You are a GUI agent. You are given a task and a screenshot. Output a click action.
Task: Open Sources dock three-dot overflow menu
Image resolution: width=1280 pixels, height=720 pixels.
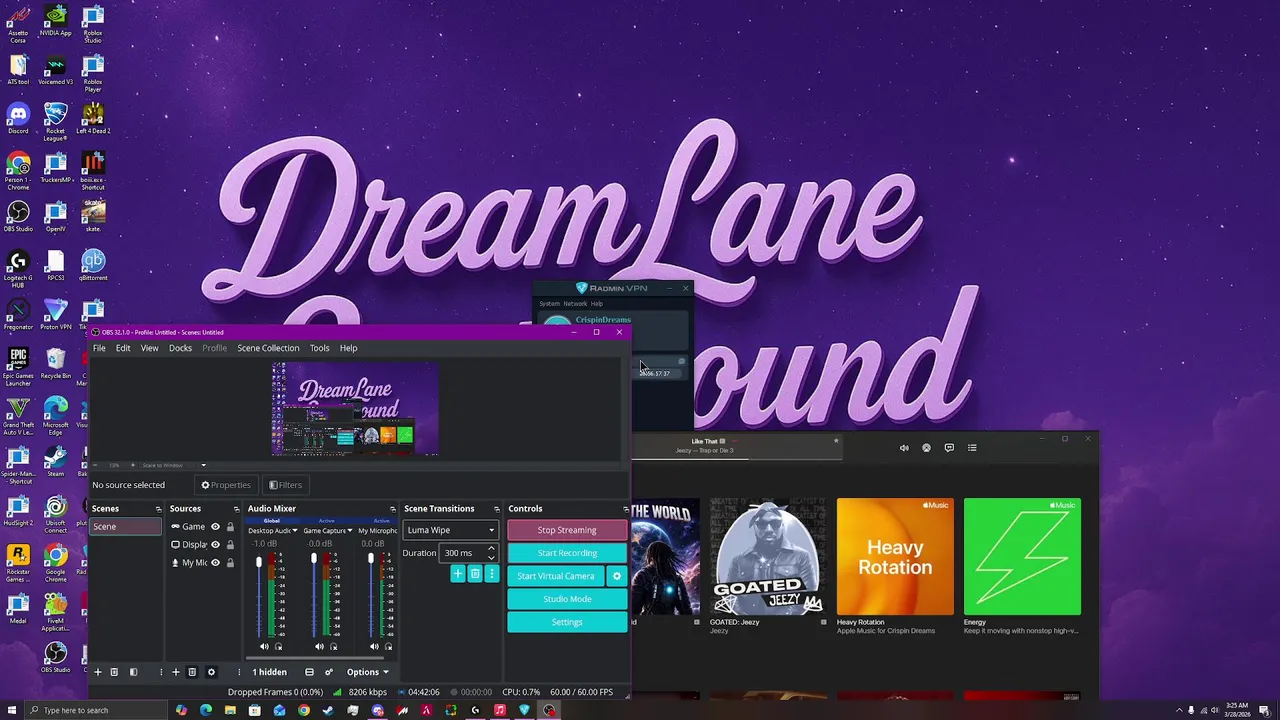point(239,672)
